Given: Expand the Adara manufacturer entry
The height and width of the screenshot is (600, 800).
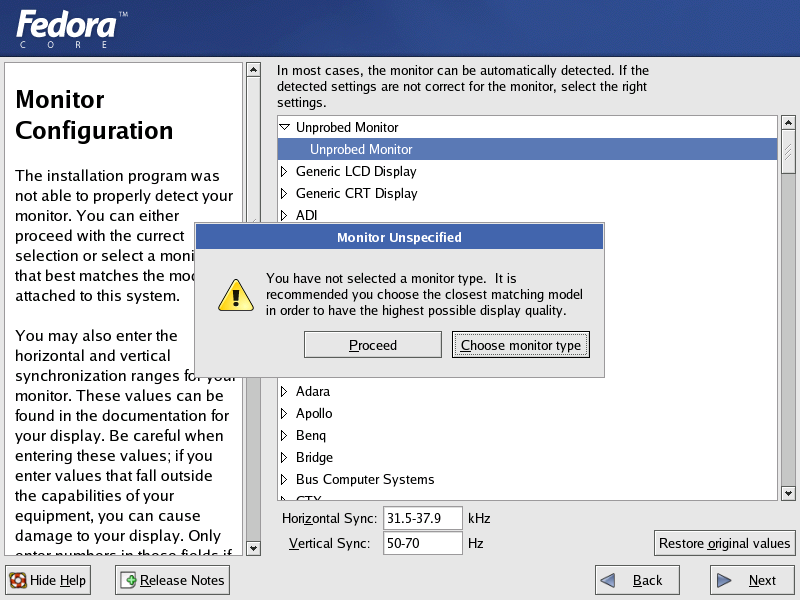Looking at the screenshot, I should [284, 391].
